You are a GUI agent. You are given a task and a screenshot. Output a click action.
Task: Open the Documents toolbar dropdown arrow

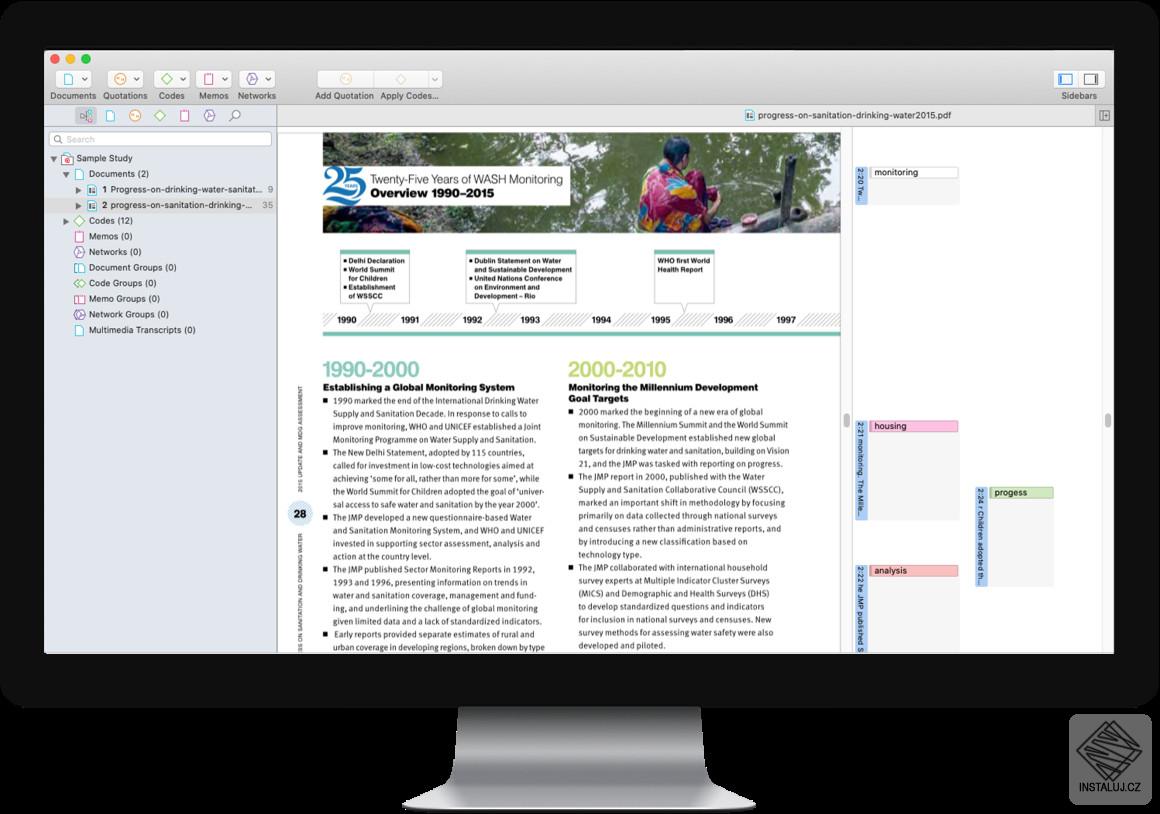tap(85, 79)
